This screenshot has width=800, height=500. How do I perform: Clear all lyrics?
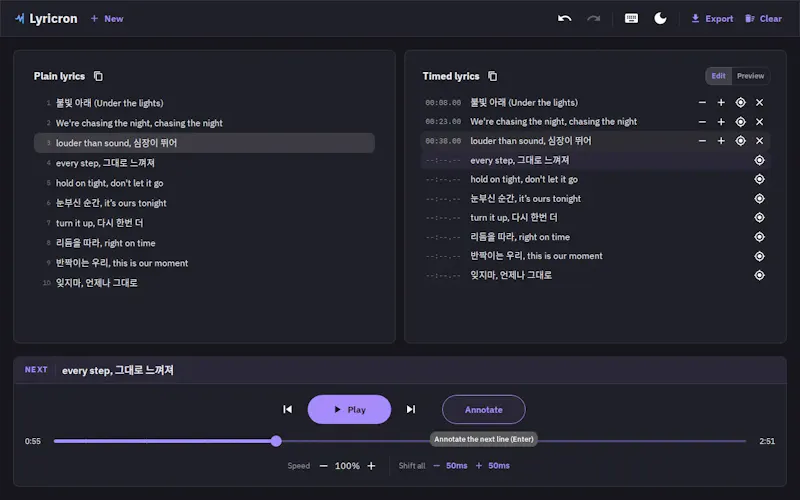coord(763,19)
